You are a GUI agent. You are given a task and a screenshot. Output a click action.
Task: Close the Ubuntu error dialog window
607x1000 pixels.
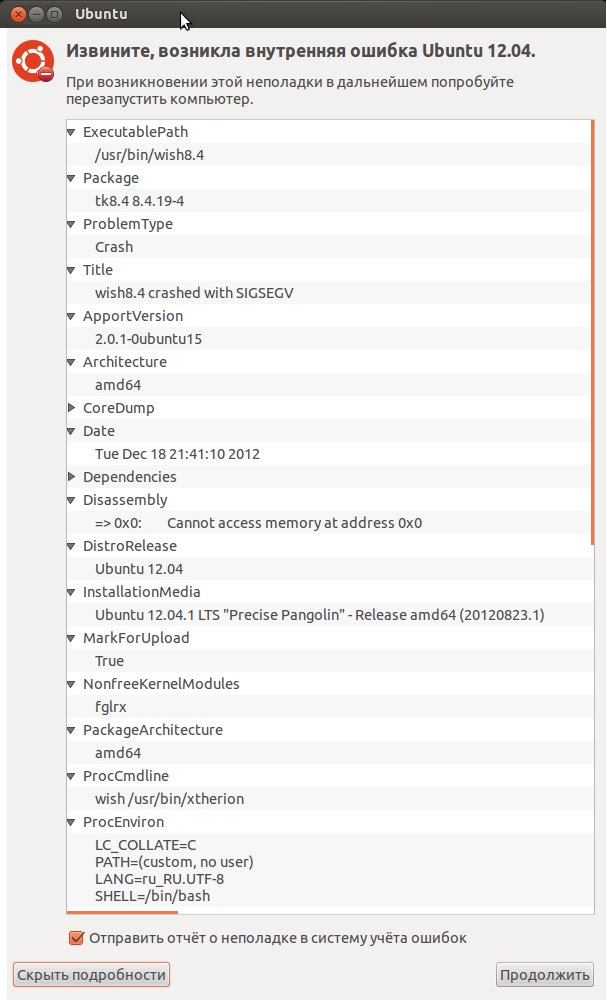coord(18,14)
